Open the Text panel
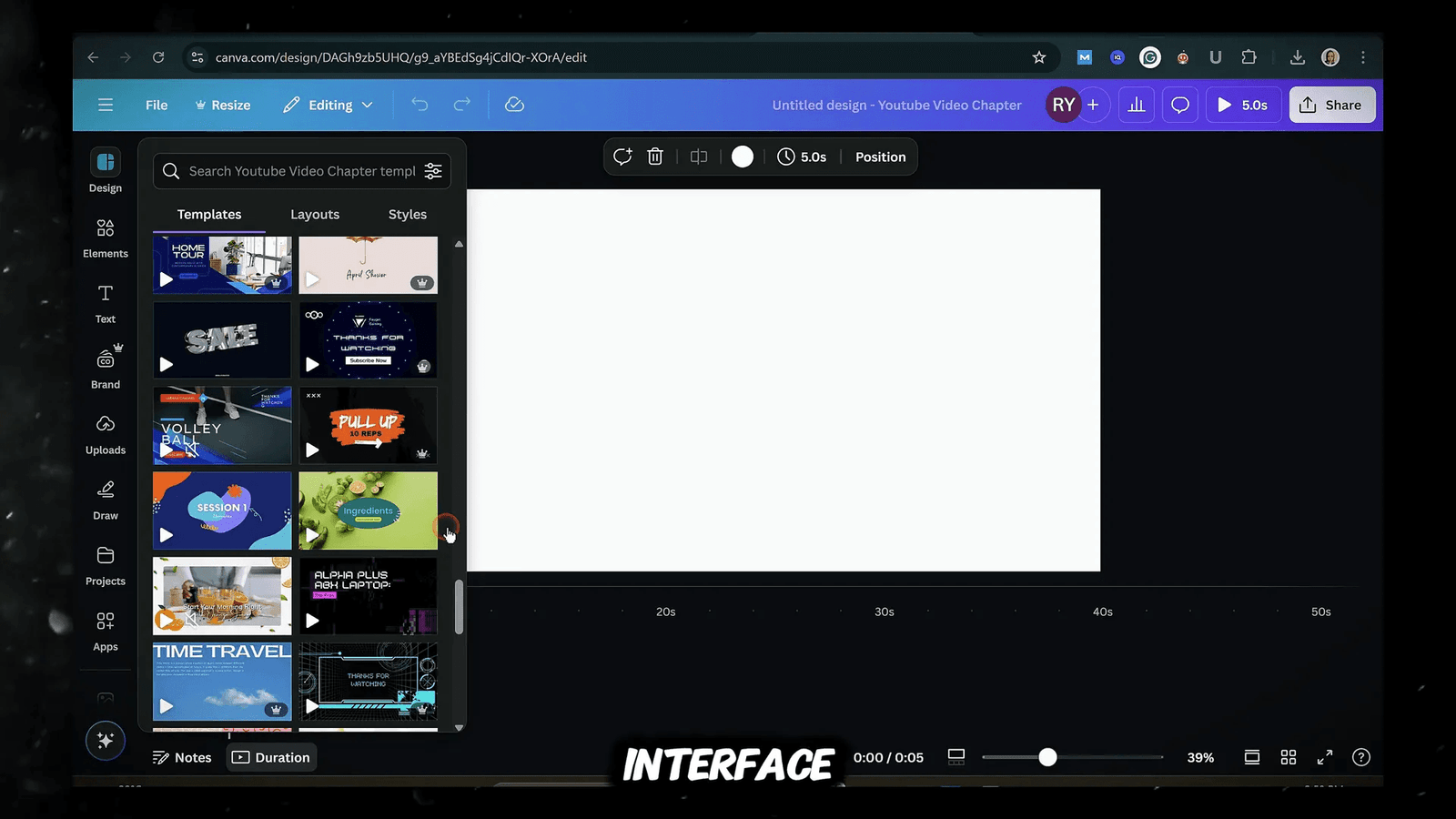Image resolution: width=1456 pixels, height=819 pixels. click(x=105, y=303)
